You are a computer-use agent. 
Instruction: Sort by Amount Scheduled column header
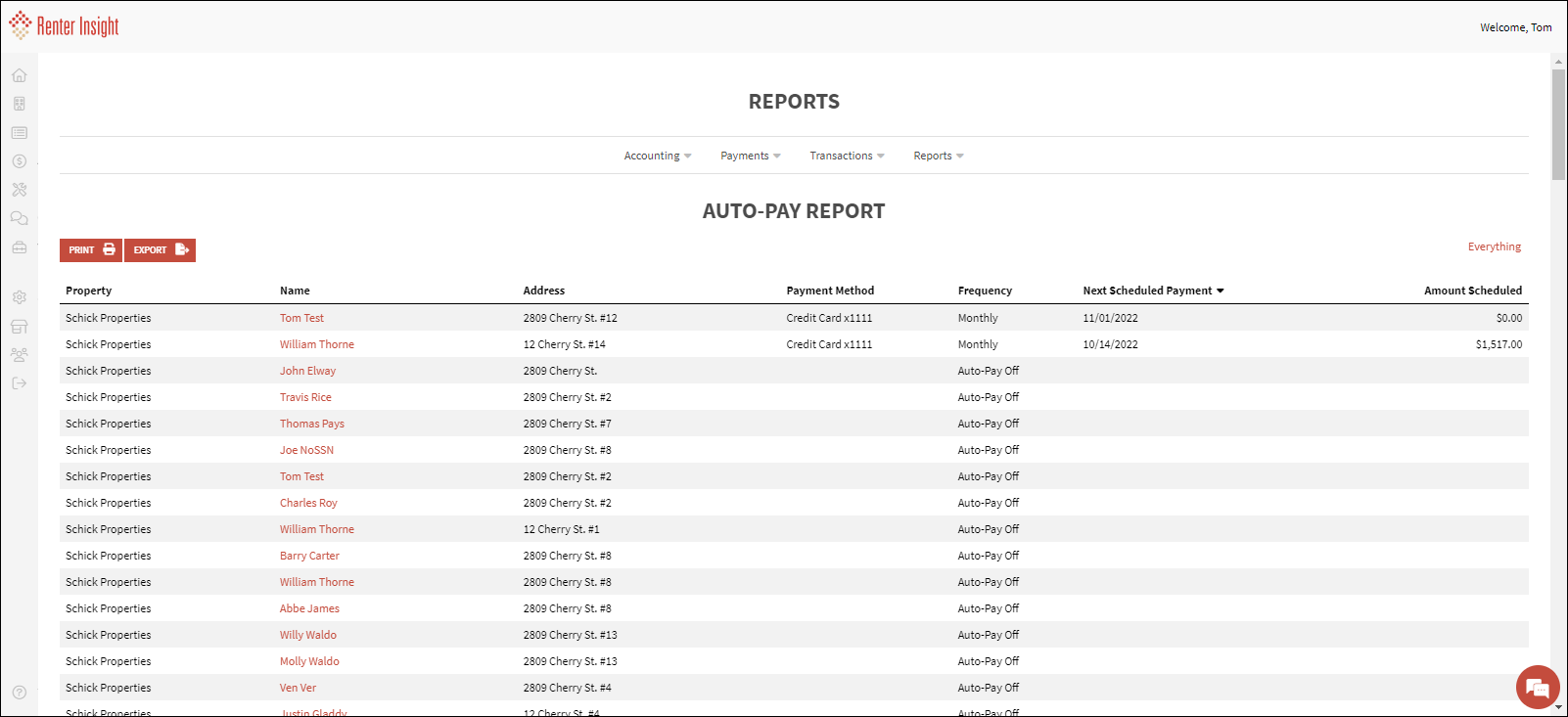pyautogui.click(x=1473, y=291)
